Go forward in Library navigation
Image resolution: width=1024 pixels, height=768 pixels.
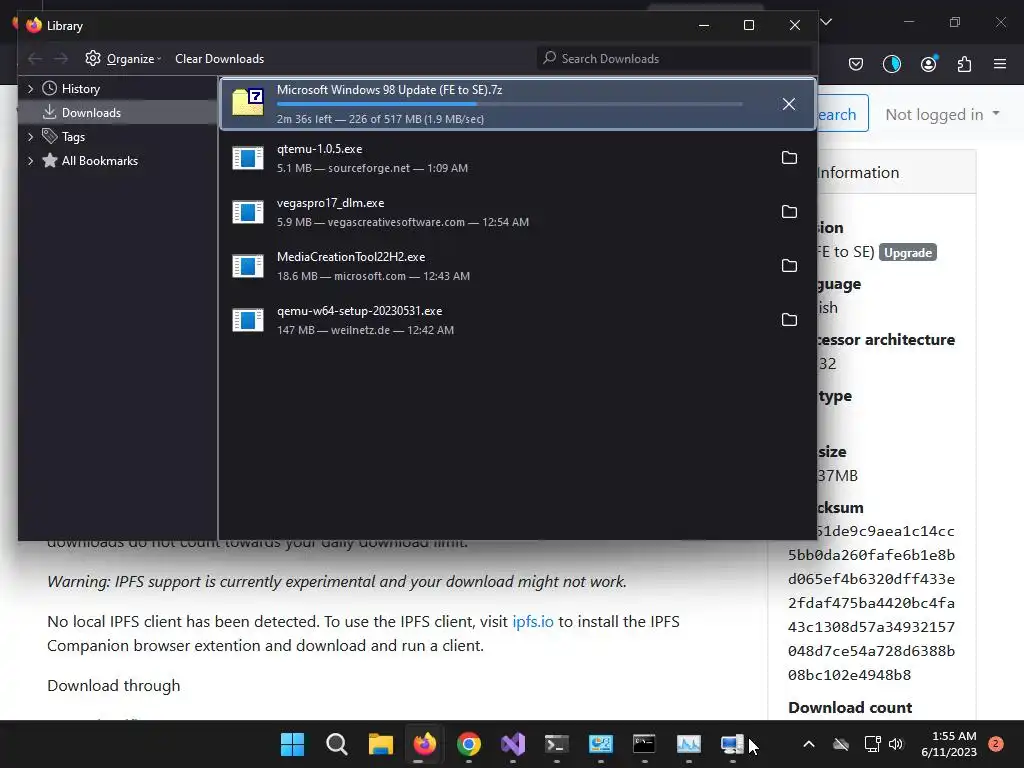tap(61, 59)
